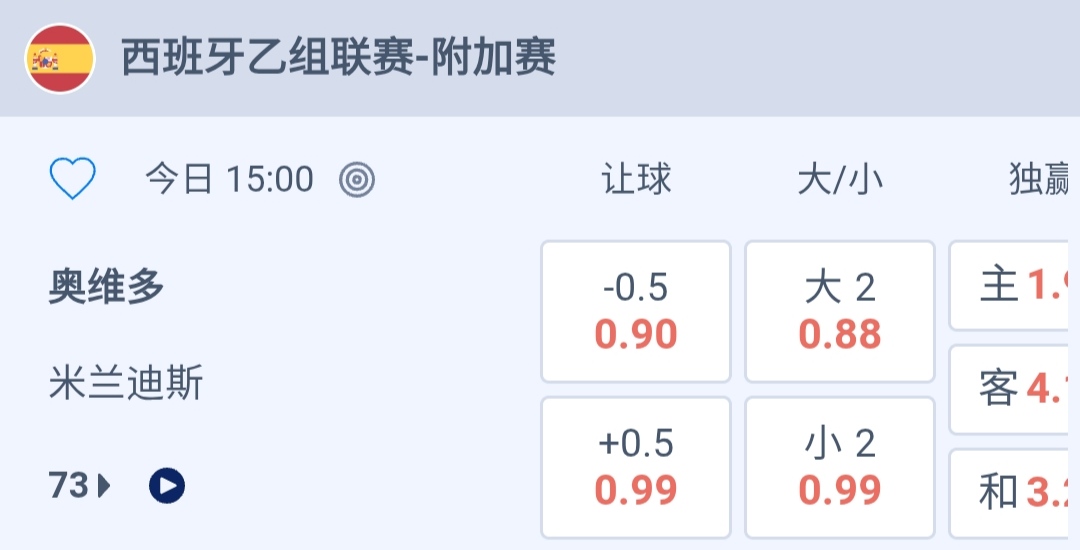Click the Spain flag icon
This screenshot has height=550, width=1080.
tap(60, 59)
